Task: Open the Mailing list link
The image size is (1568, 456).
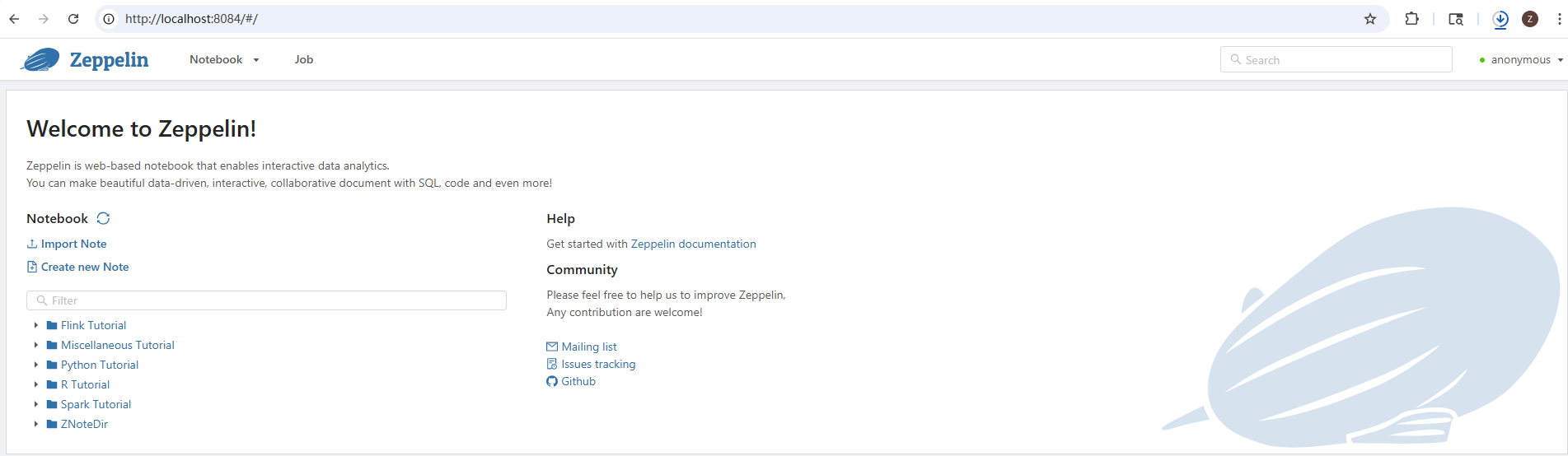Action: [x=588, y=347]
